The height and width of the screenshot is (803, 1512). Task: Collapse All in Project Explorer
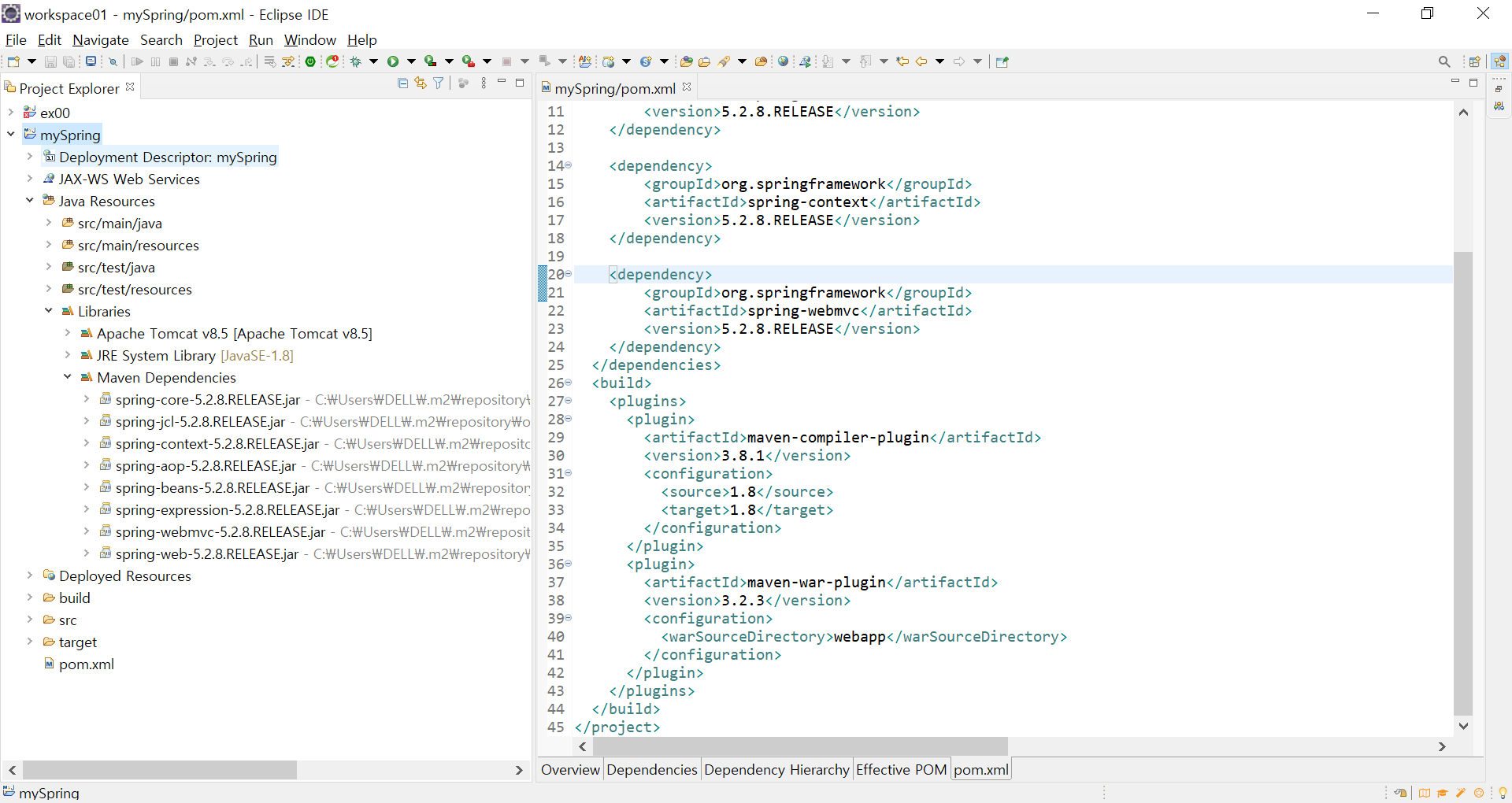coord(403,83)
